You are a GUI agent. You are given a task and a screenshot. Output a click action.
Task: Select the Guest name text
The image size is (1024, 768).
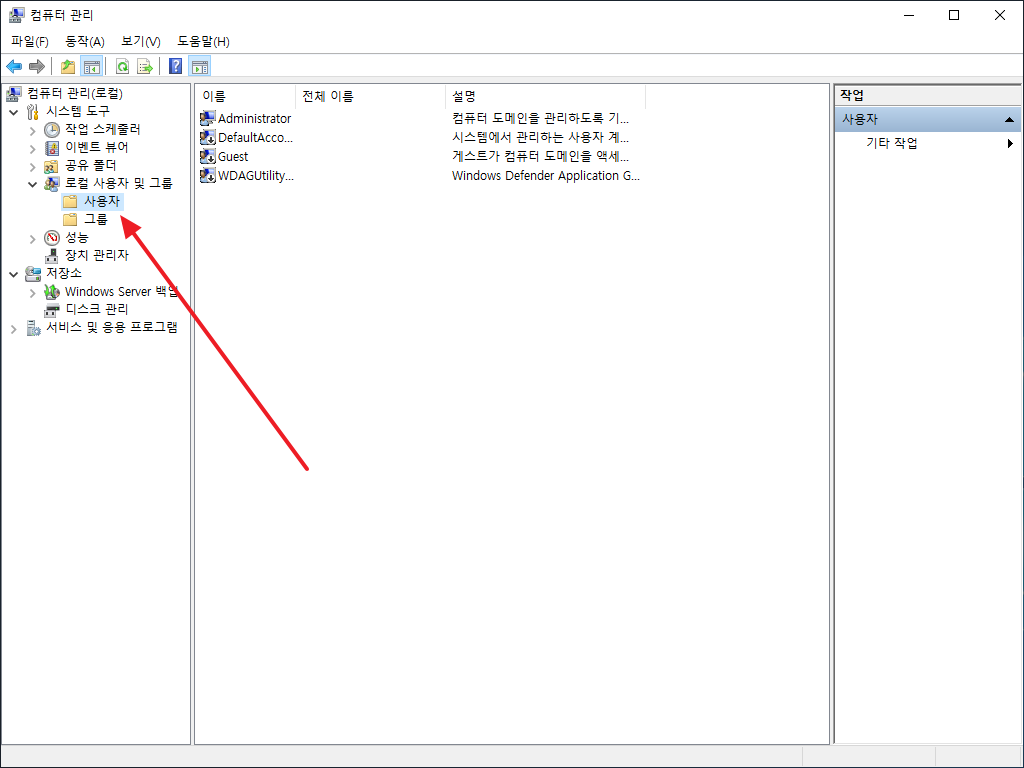(x=233, y=156)
